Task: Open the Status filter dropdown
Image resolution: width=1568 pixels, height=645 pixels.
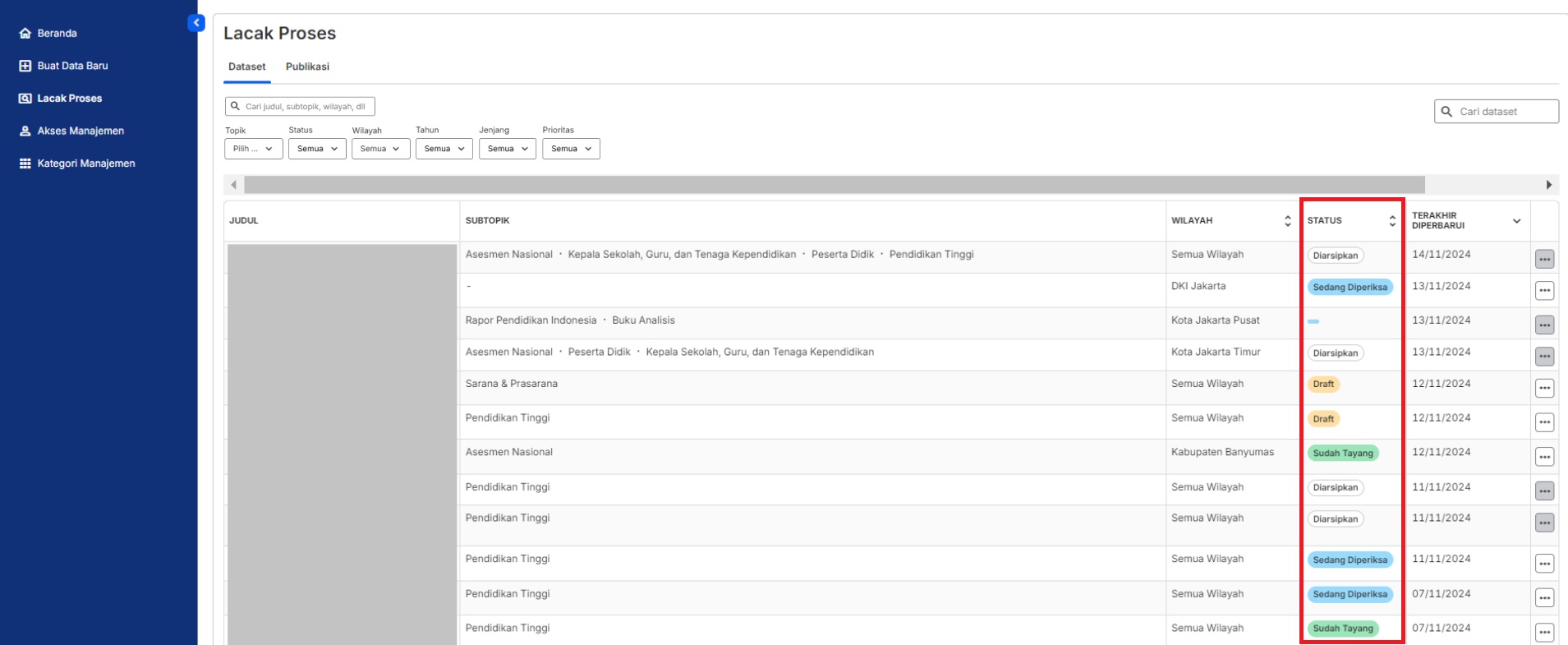Action: (317, 149)
